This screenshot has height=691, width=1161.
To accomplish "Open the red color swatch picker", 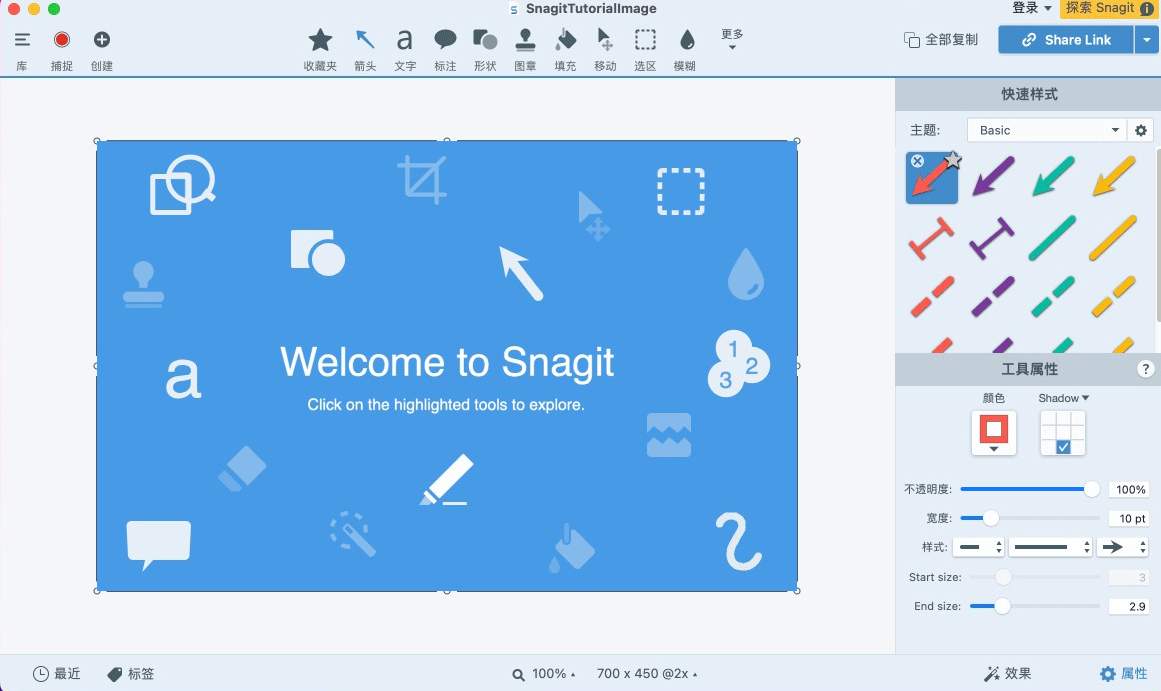I will pos(994,433).
